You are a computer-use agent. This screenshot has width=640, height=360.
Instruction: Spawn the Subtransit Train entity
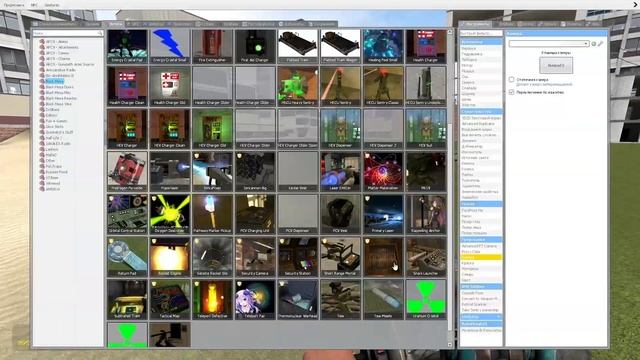click(127, 299)
